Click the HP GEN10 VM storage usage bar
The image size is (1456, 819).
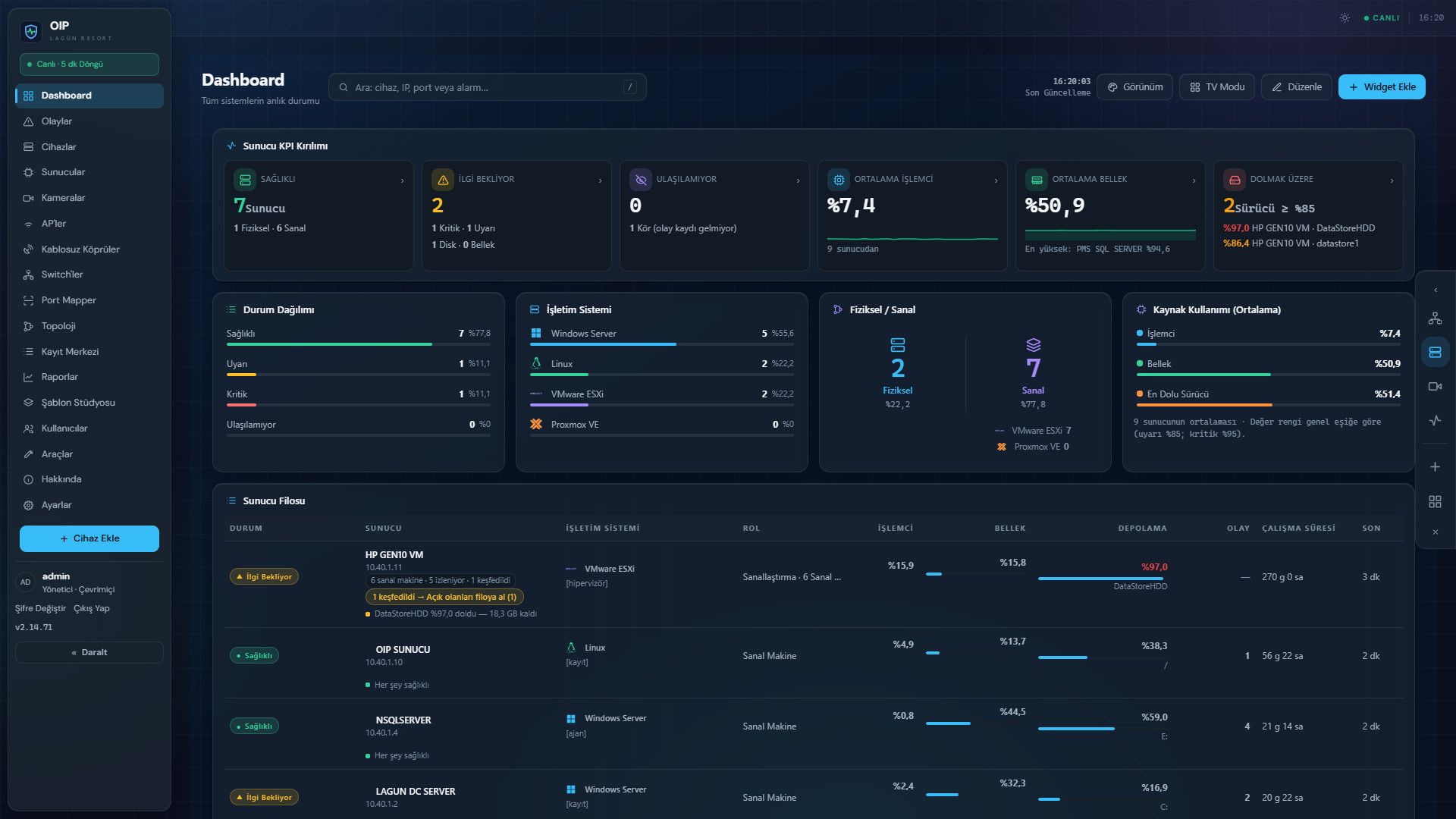1103,579
